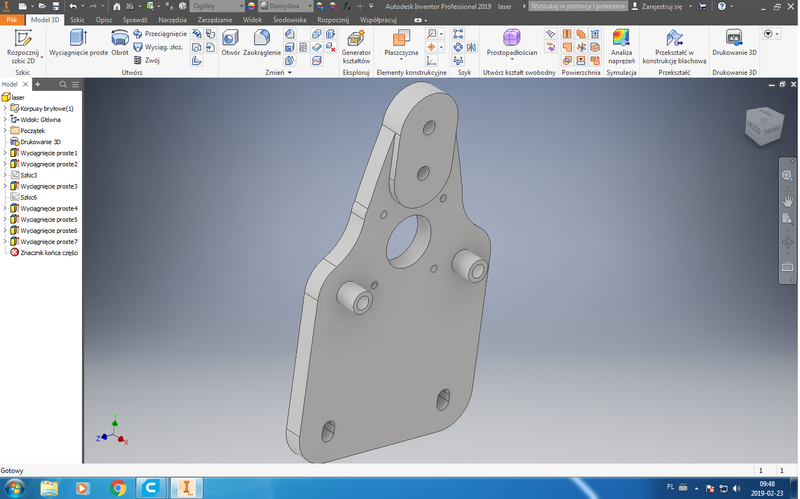This screenshot has height=499, width=800.
Task: Create a Płaszczyzna work plane
Action: 401,43
